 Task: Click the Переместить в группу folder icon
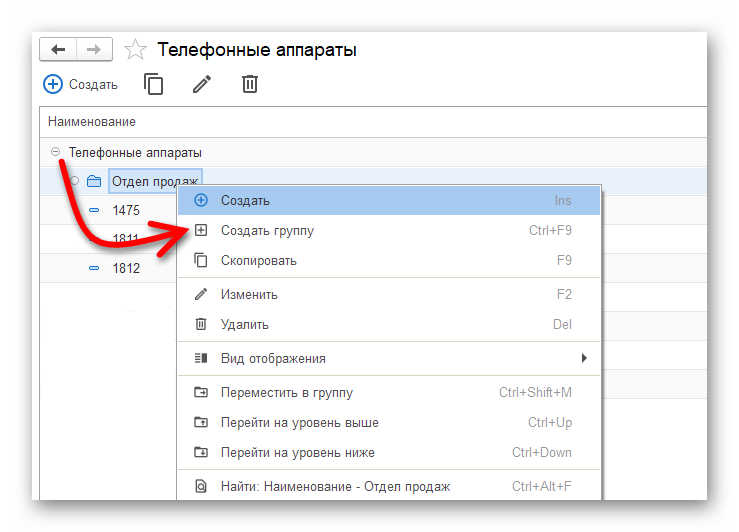coord(201,392)
